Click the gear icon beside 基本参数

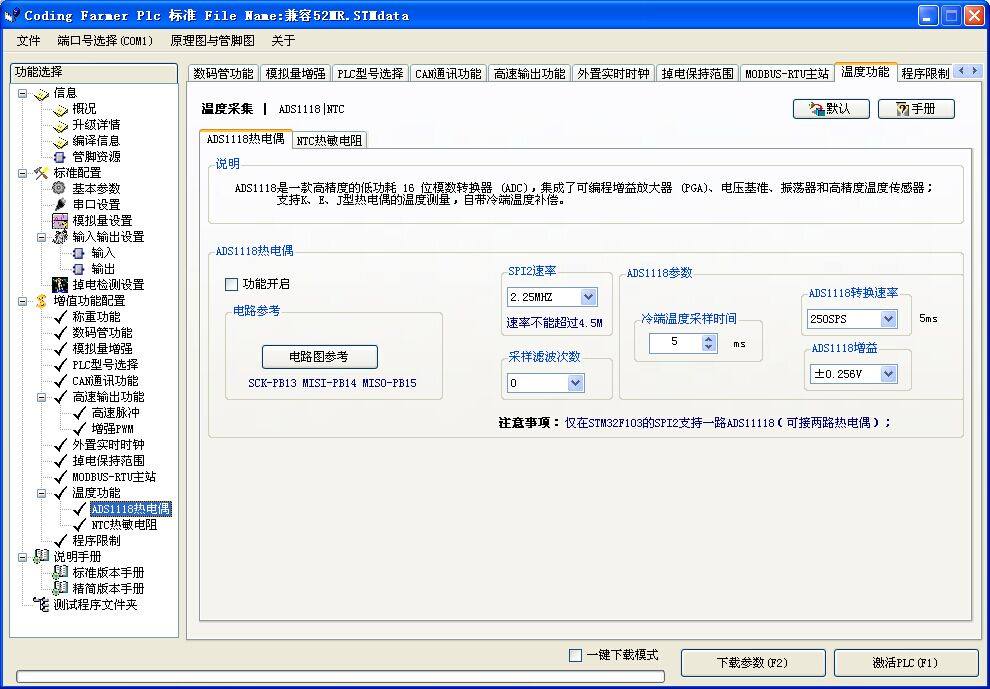point(59,188)
